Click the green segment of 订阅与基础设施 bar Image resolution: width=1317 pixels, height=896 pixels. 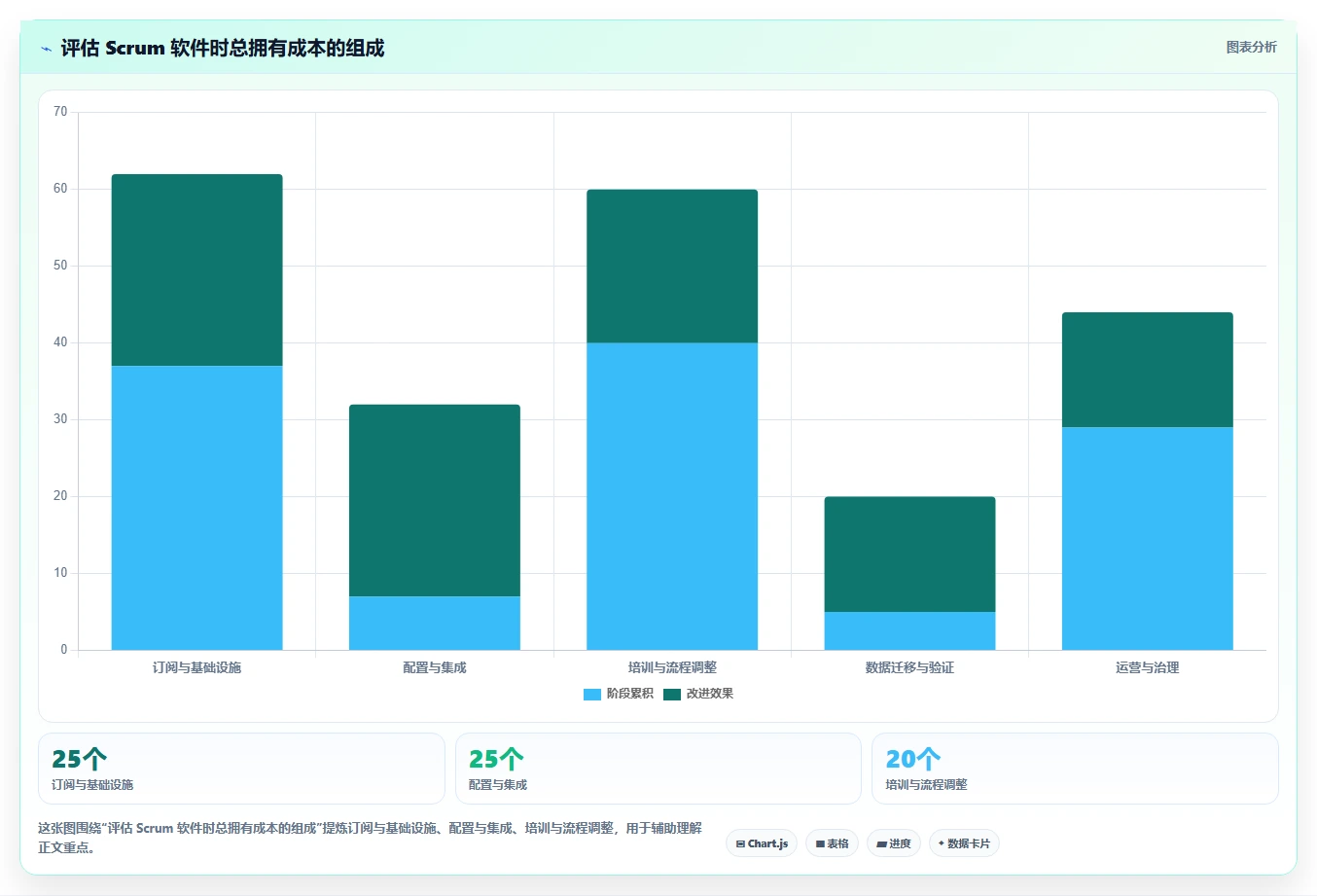[197, 270]
